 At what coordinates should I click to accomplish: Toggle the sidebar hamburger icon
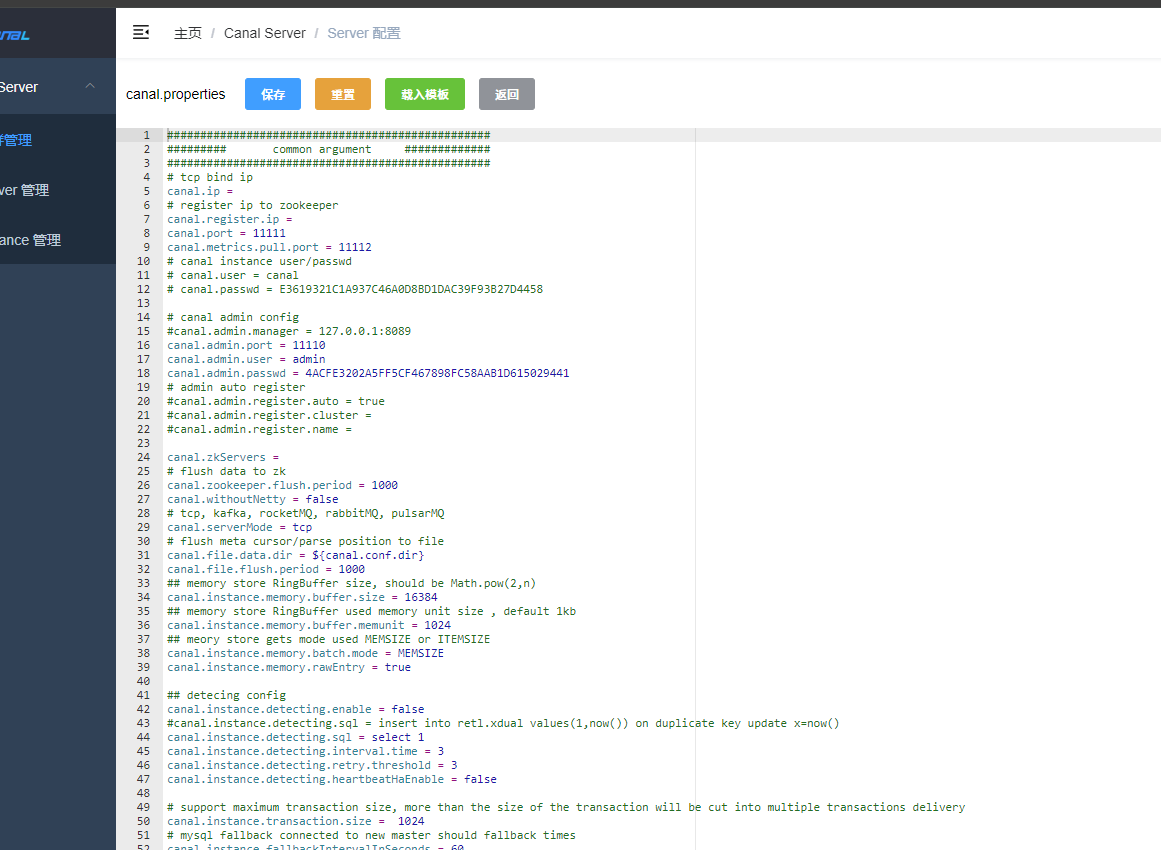point(141,32)
